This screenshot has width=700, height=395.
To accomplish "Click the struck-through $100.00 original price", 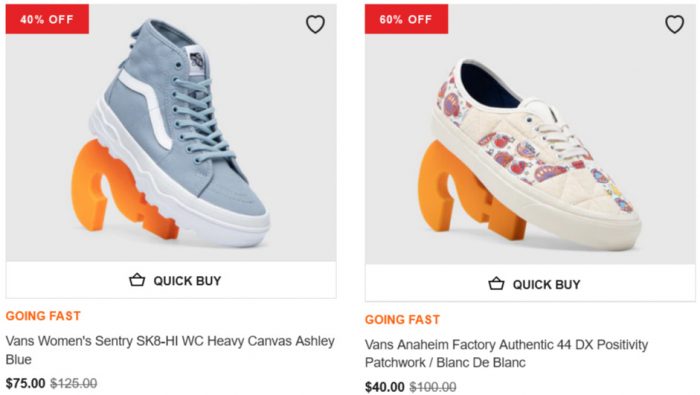I will 433,387.
